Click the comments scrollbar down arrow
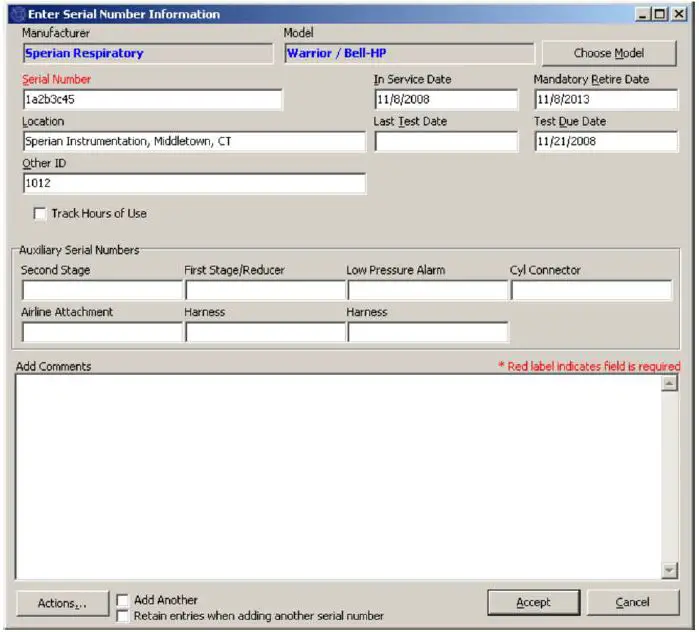Screen dimensions: 699x632 (670, 570)
